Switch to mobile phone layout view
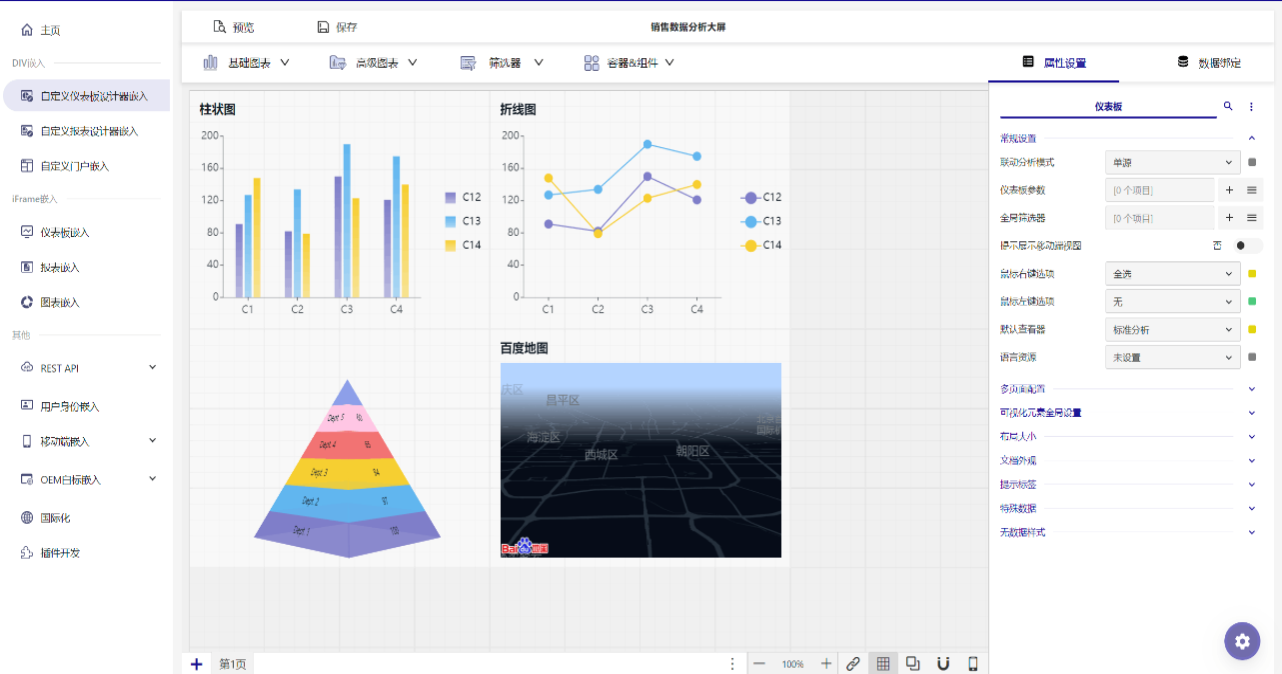1282x674 pixels. [973, 663]
